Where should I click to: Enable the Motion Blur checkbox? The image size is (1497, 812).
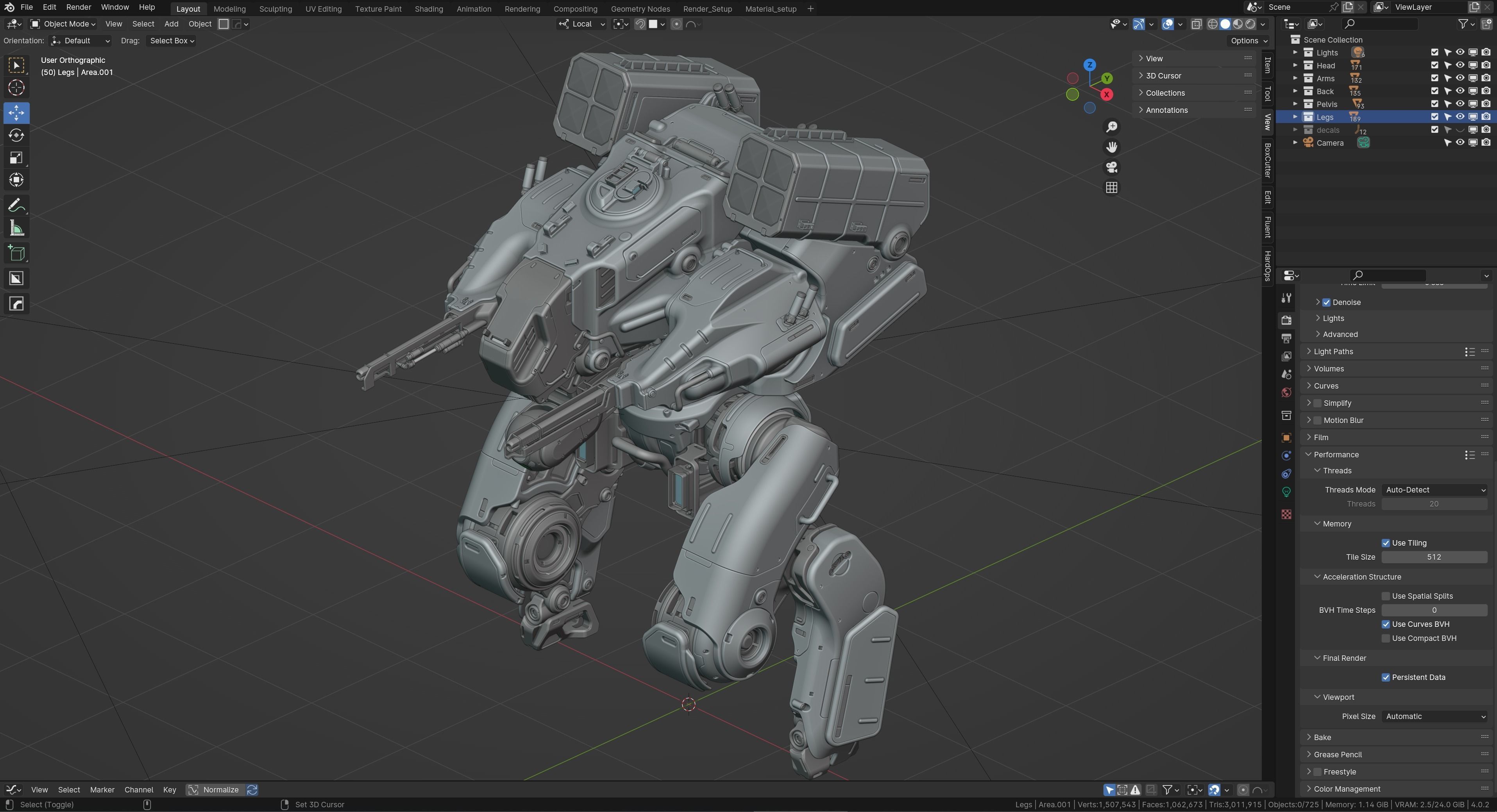pos(1317,421)
